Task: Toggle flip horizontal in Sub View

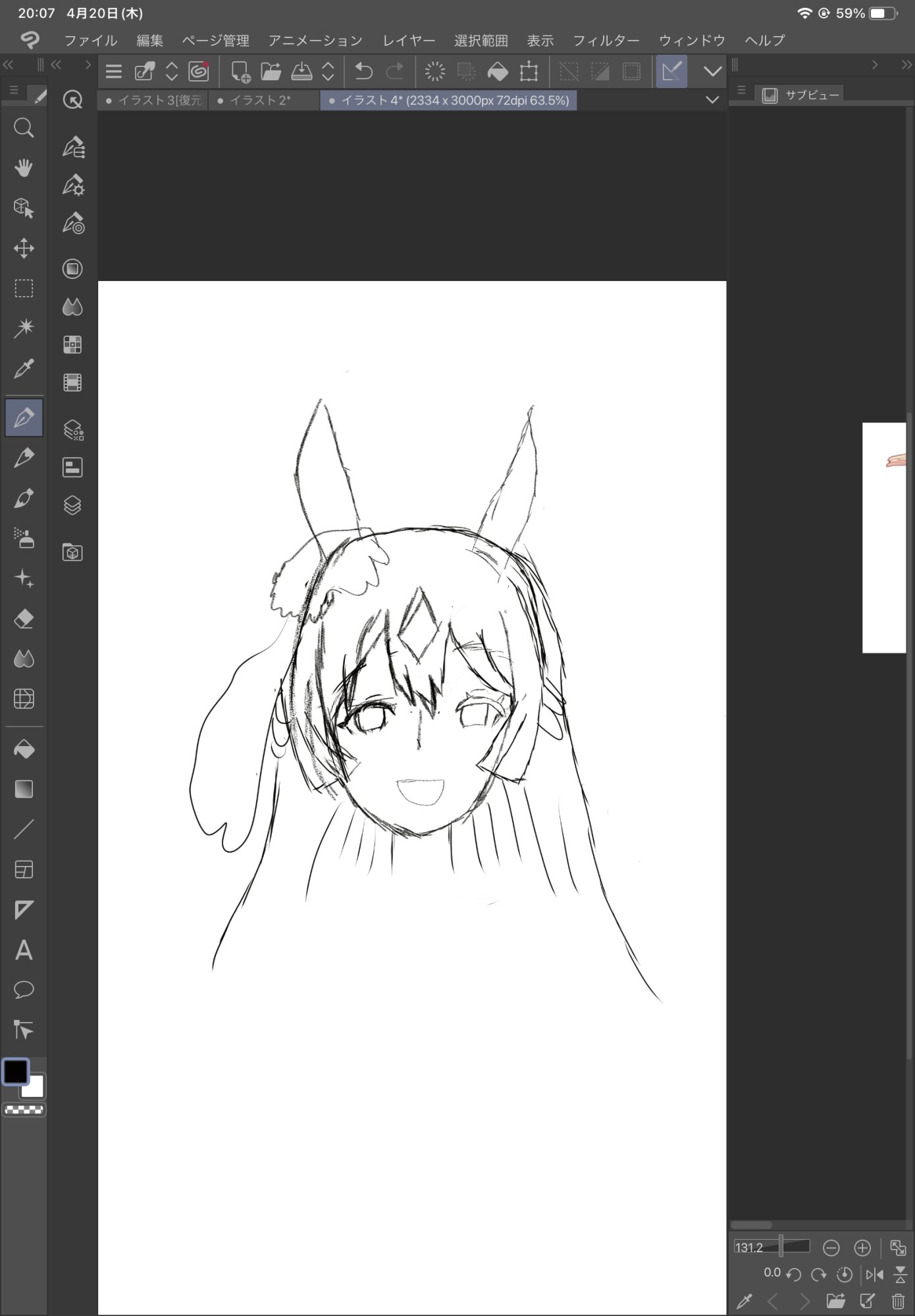Action: [874, 1275]
